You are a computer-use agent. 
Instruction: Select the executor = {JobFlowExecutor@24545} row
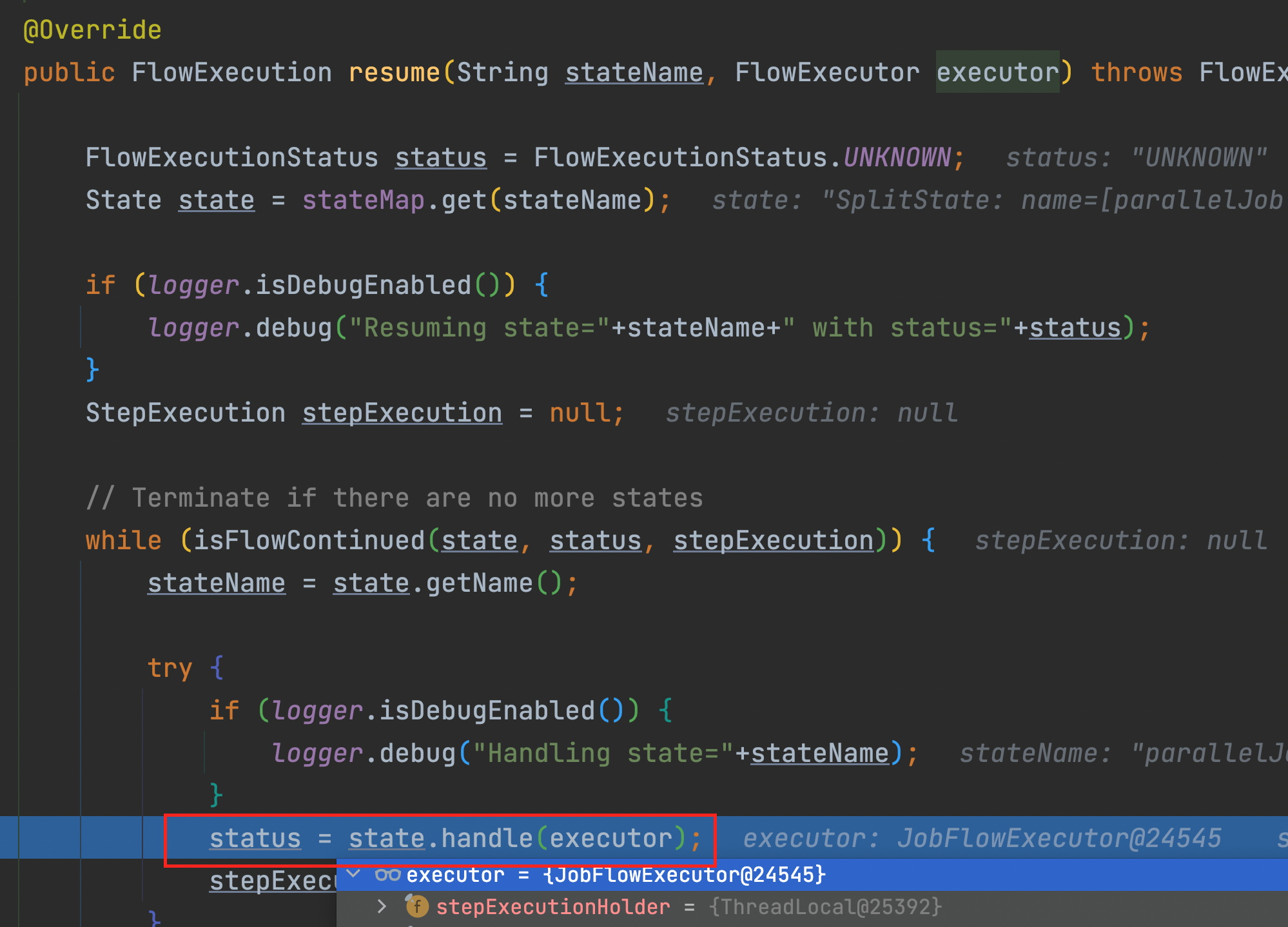616,875
